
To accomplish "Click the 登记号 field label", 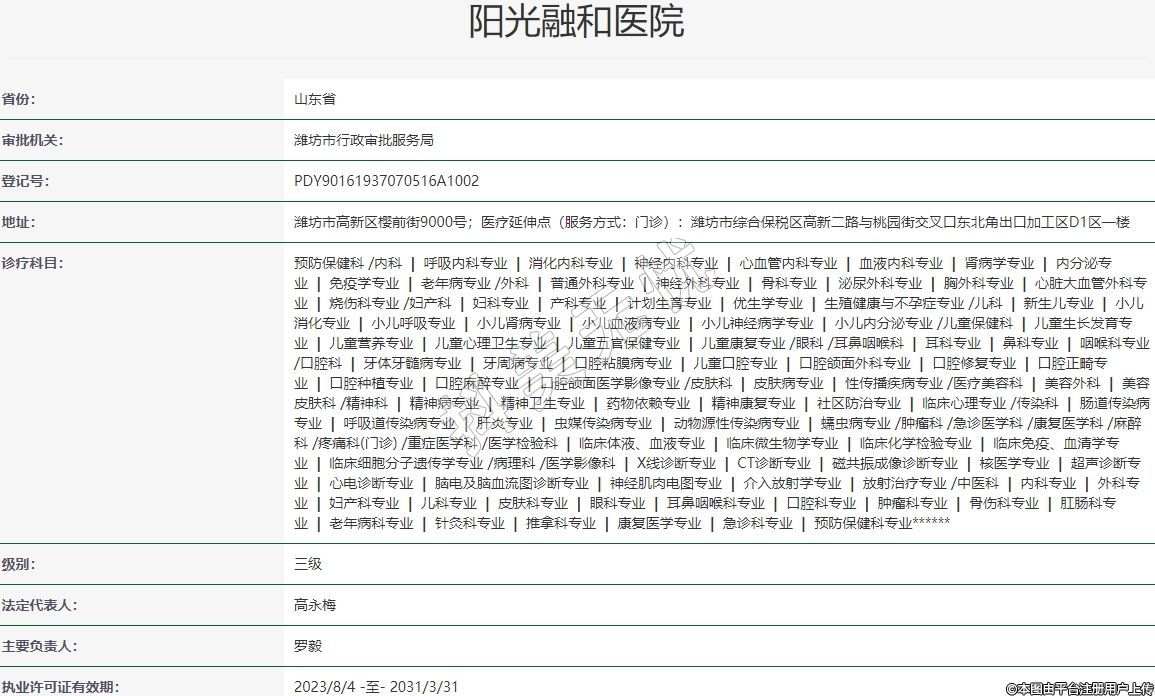I will (25, 182).
